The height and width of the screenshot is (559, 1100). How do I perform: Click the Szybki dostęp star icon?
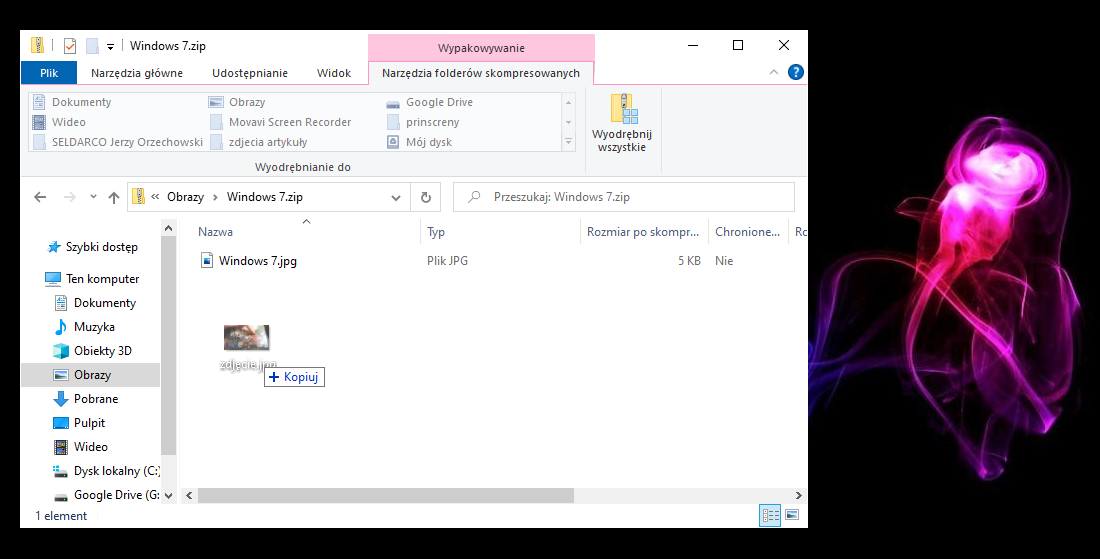53,247
